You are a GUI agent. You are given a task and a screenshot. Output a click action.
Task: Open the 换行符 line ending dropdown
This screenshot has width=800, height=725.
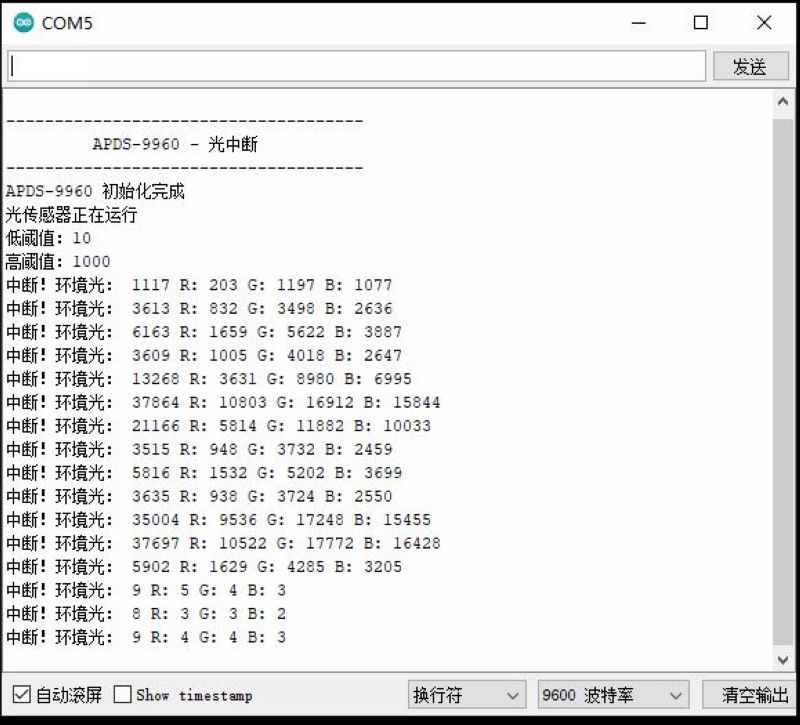[467, 694]
